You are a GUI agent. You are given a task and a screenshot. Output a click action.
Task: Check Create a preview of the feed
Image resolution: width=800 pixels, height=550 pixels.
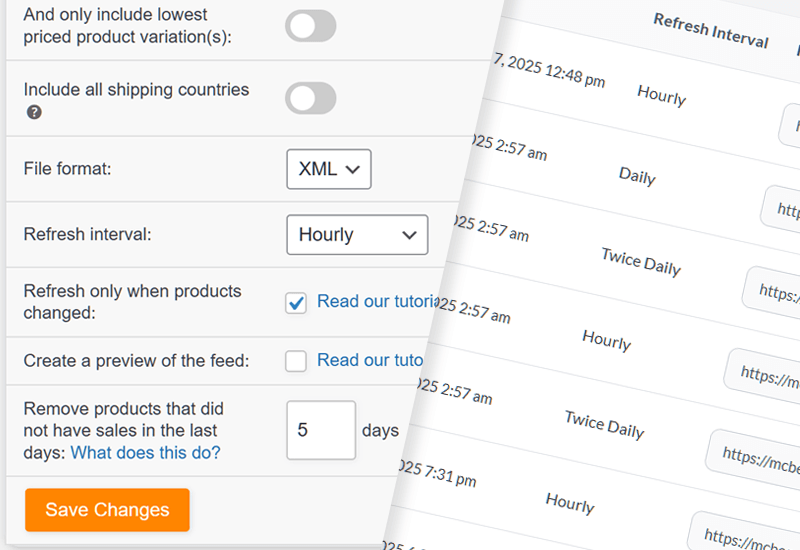[x=296, y=361]
